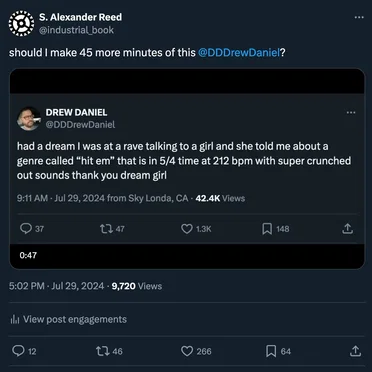
Task: Click the @DDDrewDaniel mention link
Action: [239, 53]
